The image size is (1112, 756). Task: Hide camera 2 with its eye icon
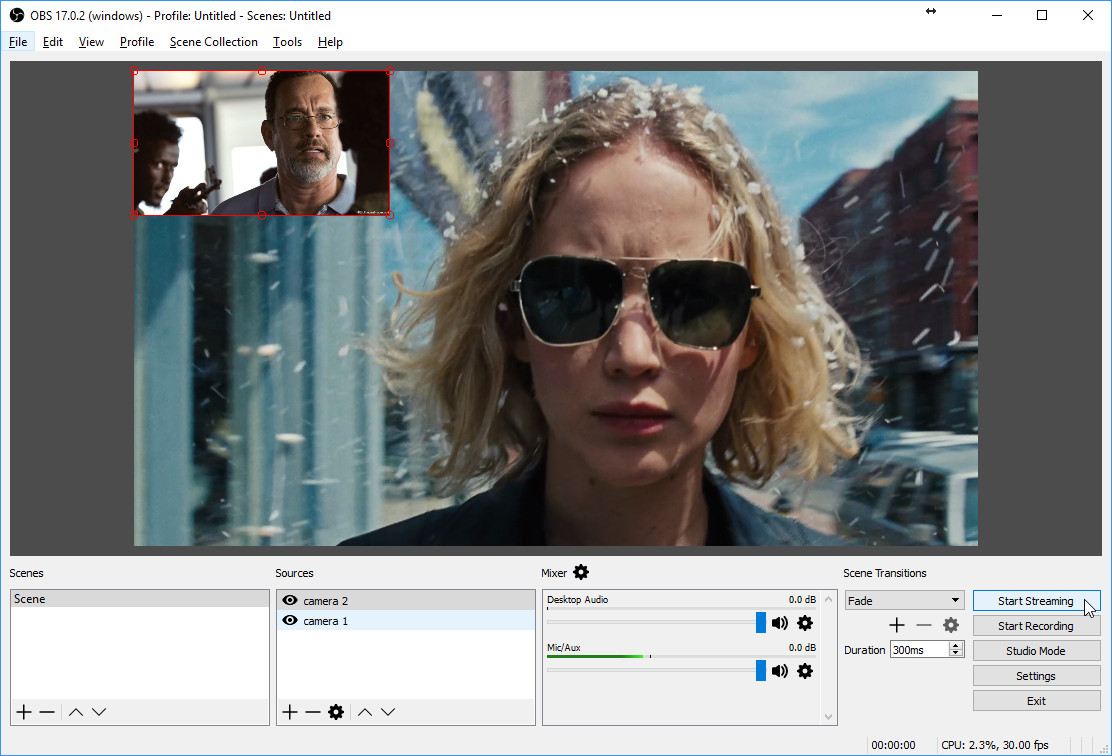(290, 601)
